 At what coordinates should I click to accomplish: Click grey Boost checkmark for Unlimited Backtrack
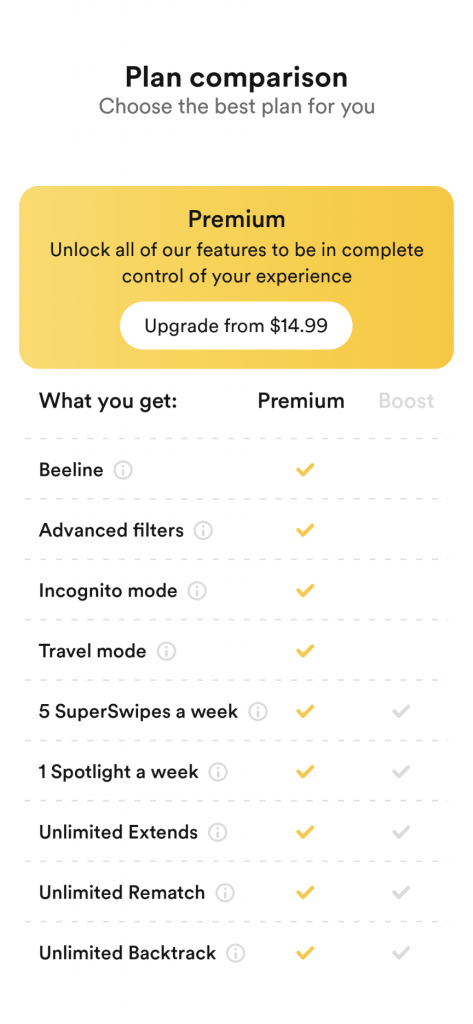[401, 953]
